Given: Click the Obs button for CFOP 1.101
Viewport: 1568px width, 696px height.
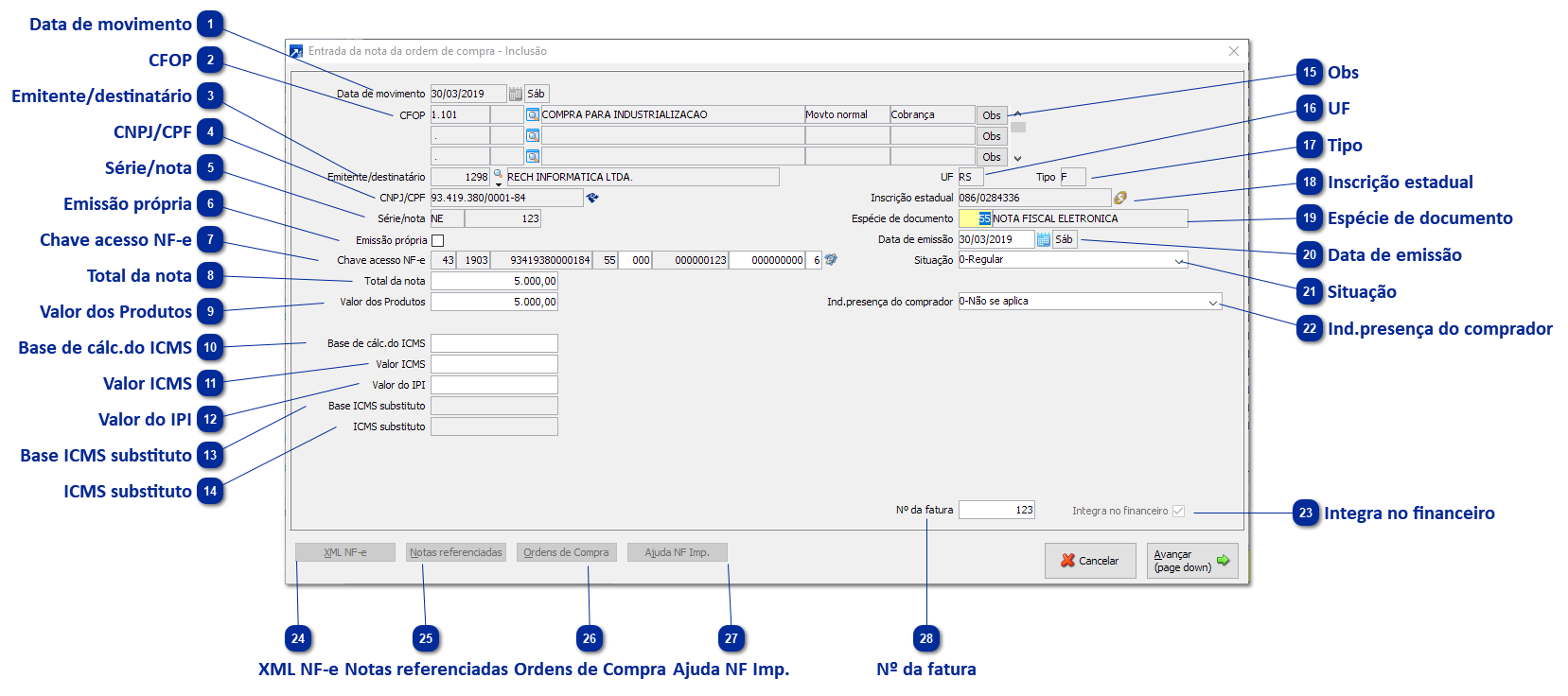Looking at the screenshot, I should click(992, 115).
